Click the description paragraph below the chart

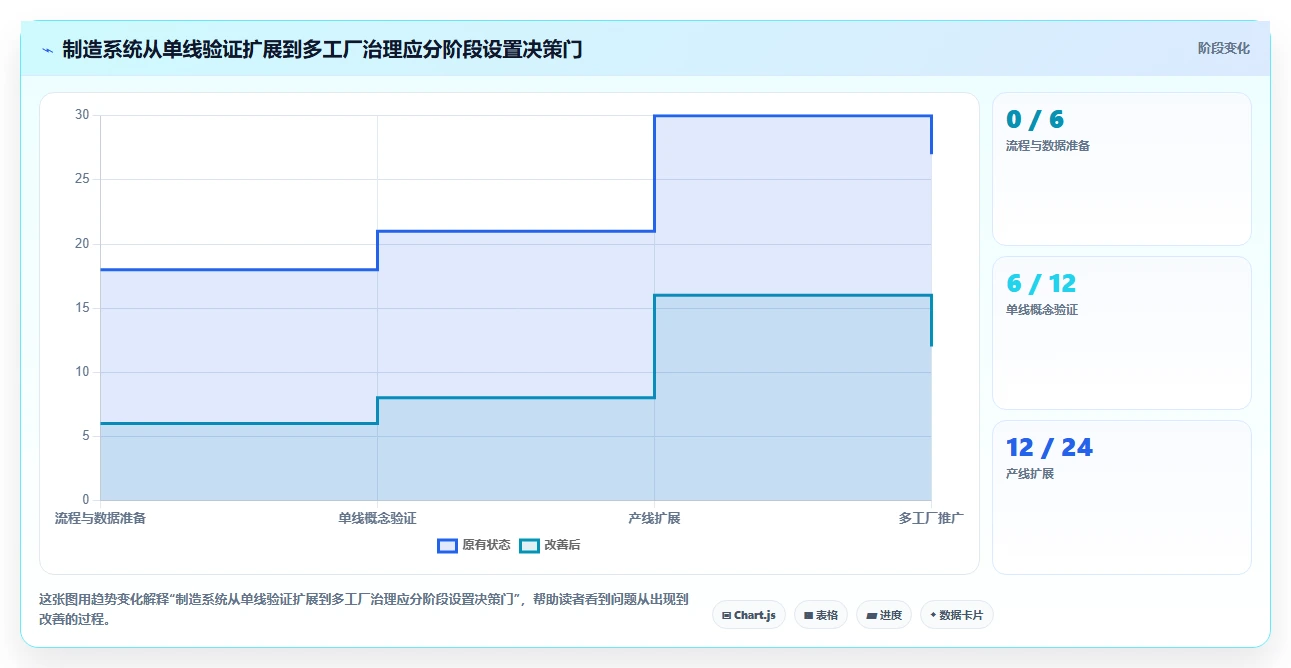[x=364, y=609]
